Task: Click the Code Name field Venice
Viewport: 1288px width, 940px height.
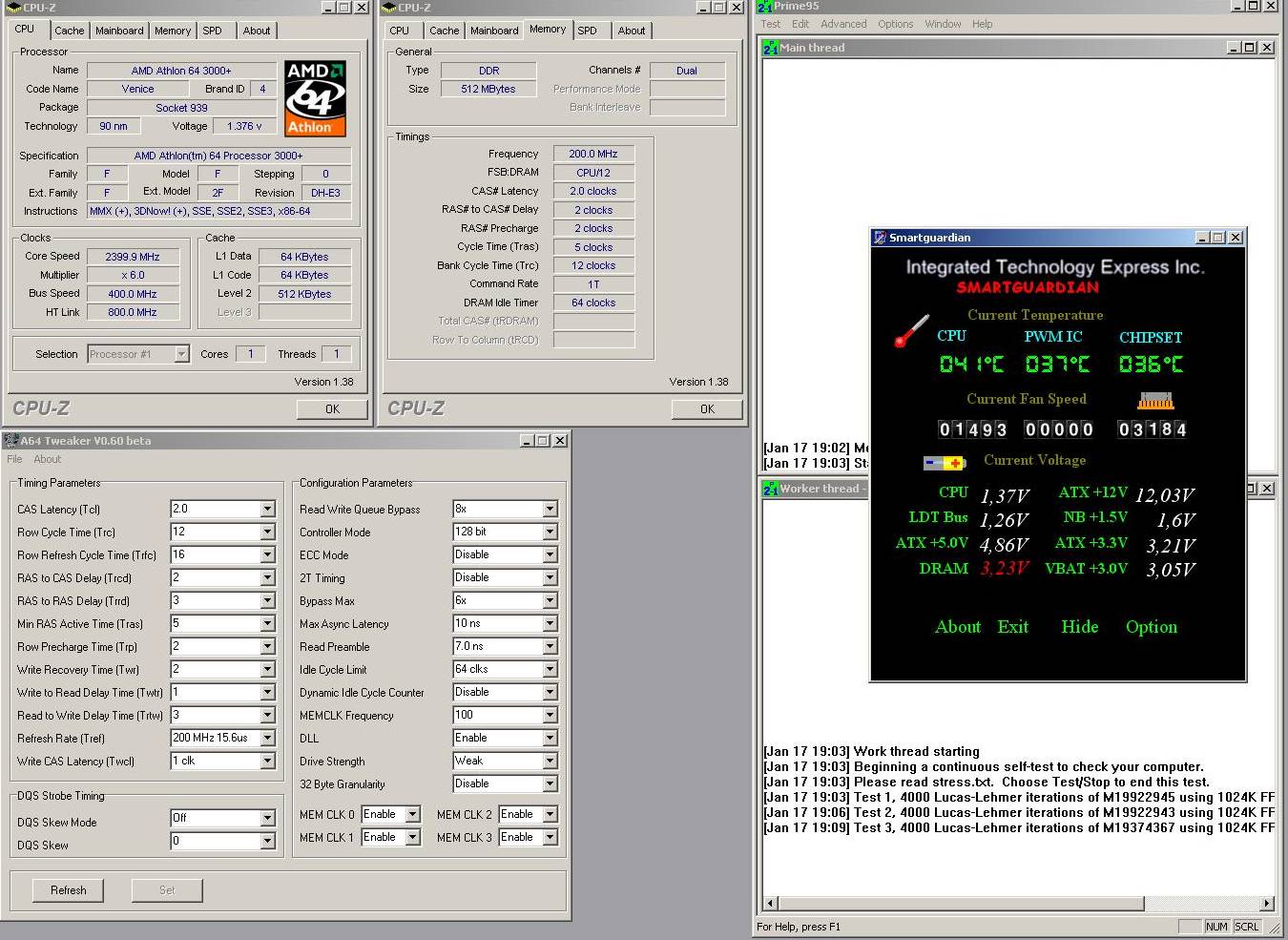Action: click(x=137, y=89)
